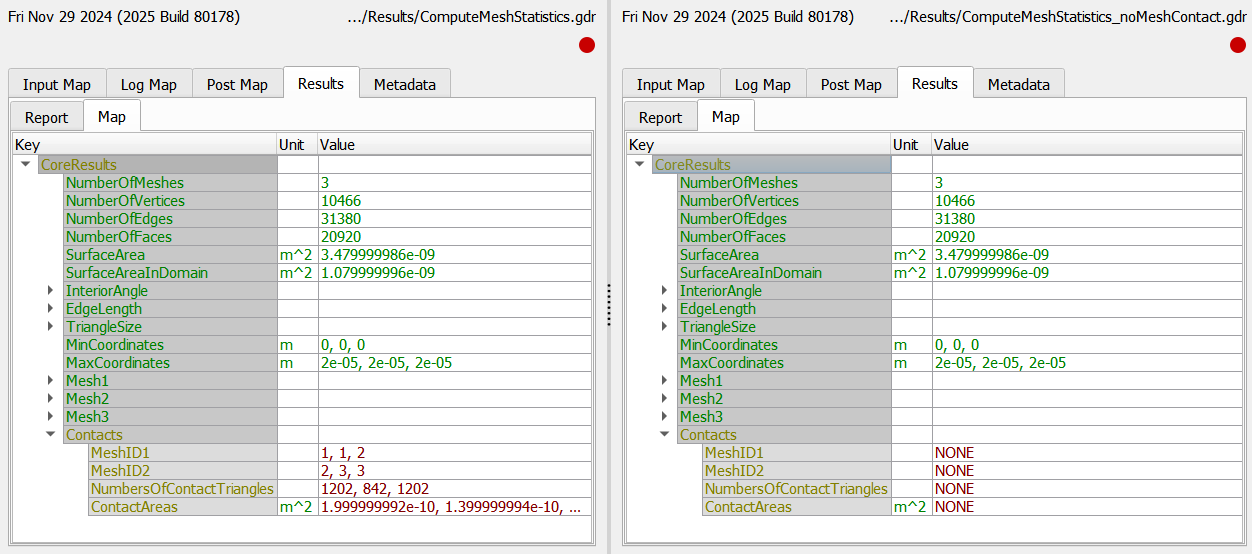
Task: Open Log Map tab in right panel
Action: (x=763, y=84)
